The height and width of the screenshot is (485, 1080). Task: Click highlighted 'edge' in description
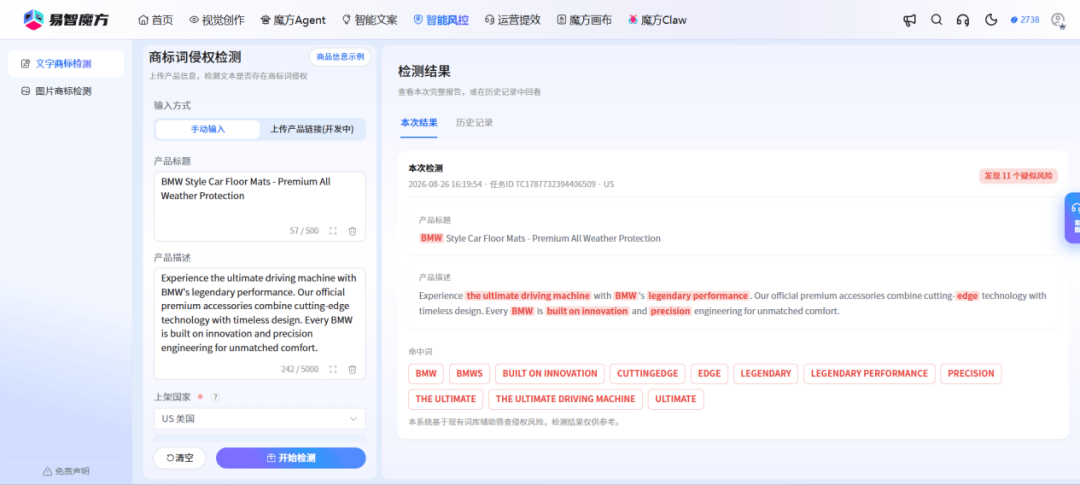coord(967,296)
